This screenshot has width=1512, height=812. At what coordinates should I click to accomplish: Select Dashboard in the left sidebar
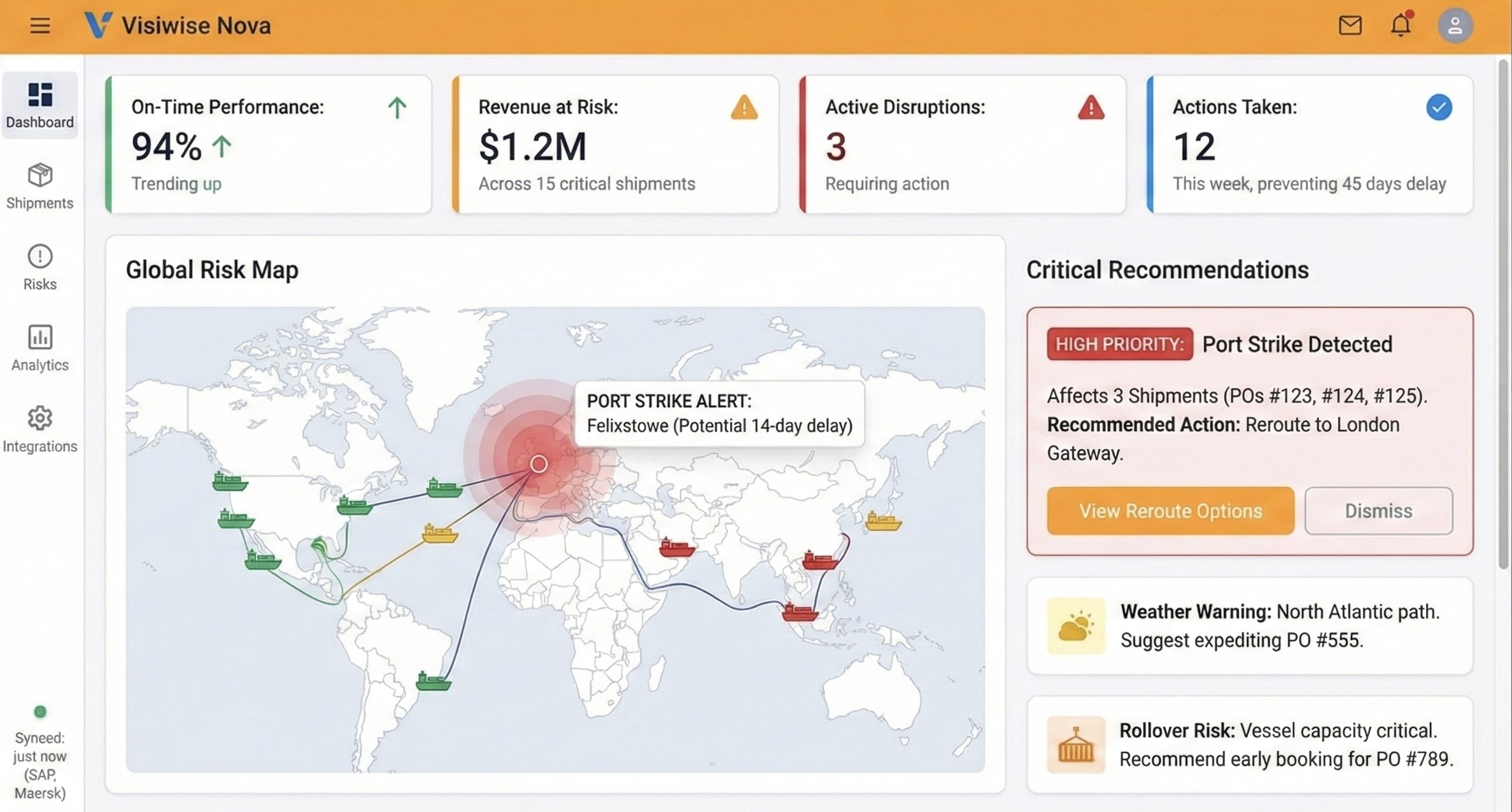tap(39, 105)
